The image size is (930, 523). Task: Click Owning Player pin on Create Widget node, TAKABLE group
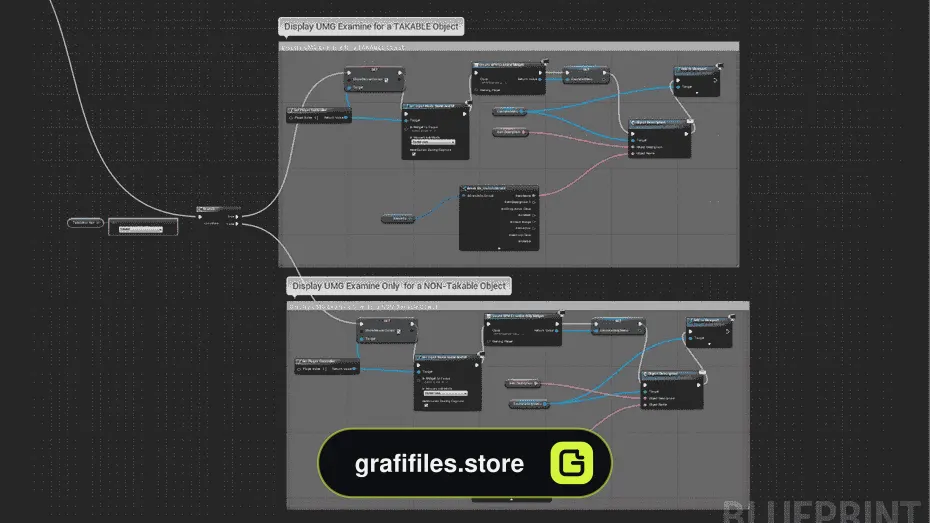pos(477,90)
